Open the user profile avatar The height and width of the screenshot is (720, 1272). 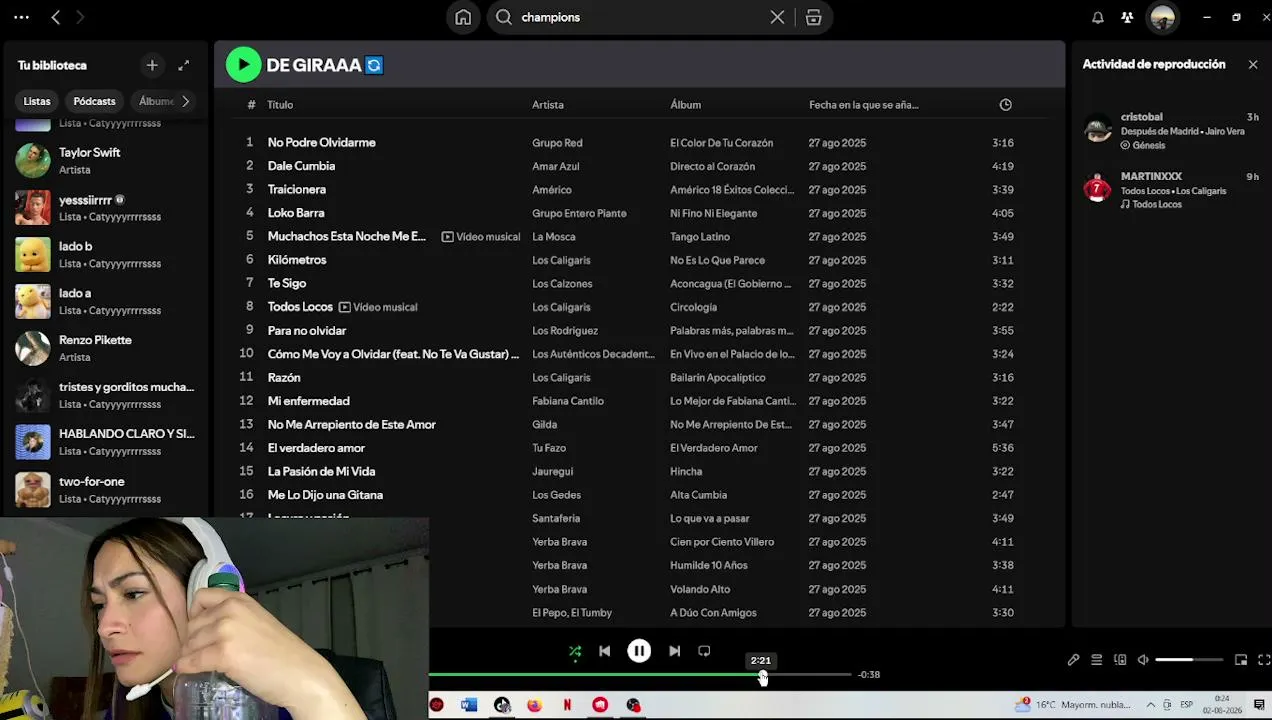tap(1162, 17)
